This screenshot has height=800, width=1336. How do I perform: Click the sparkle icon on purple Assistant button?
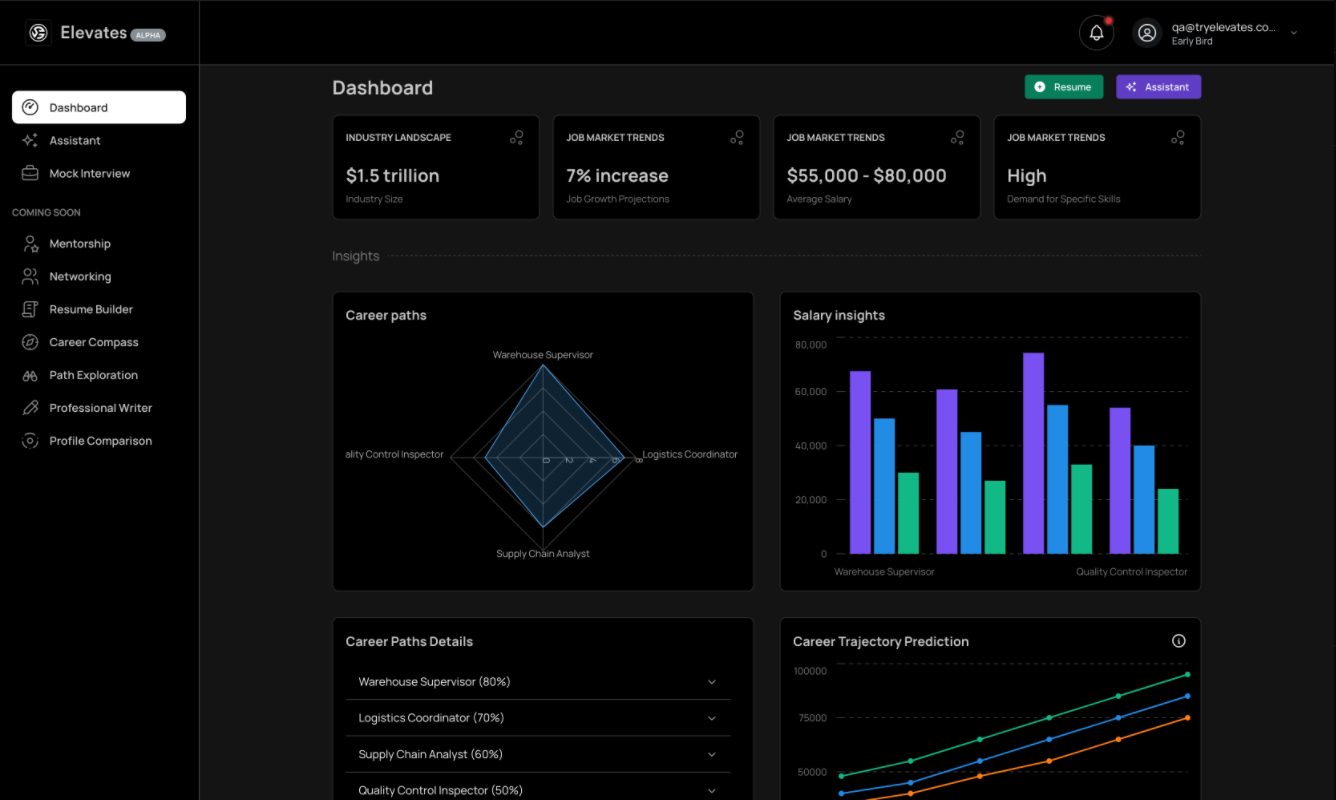click(1131, 87)
